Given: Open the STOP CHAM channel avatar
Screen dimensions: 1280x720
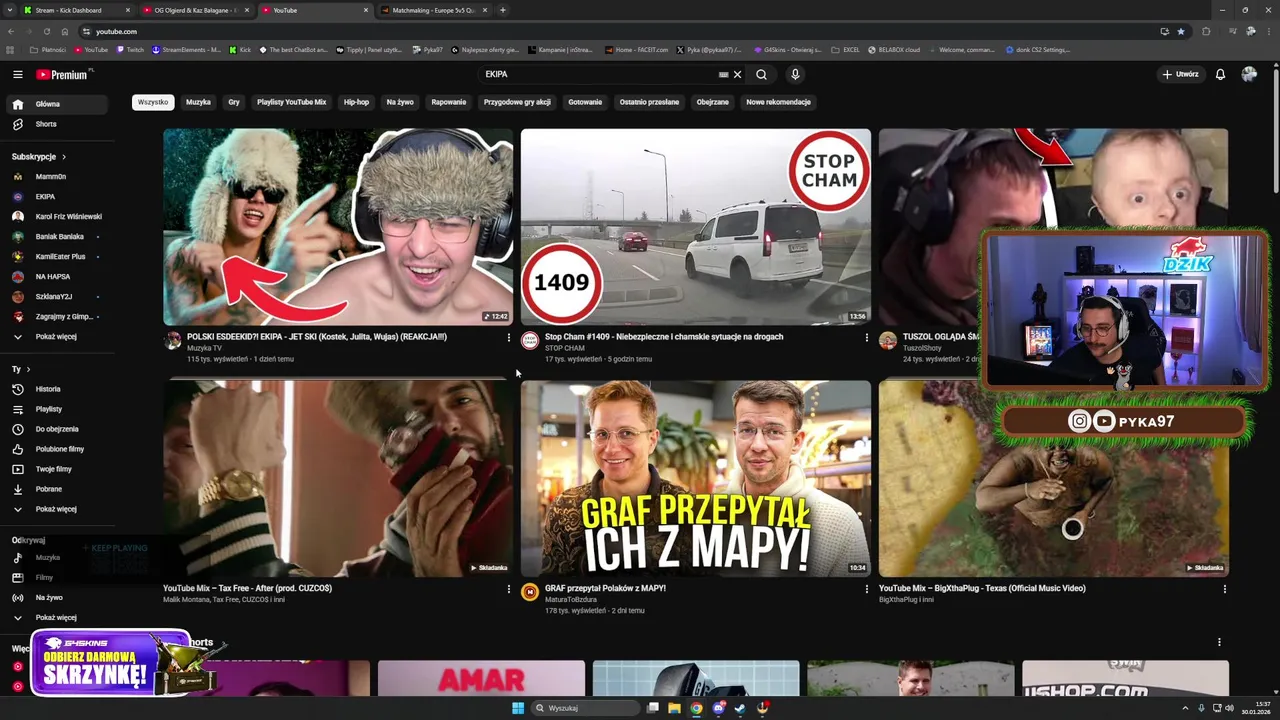Looking at the screenshot, I should (x=530, y=341).
